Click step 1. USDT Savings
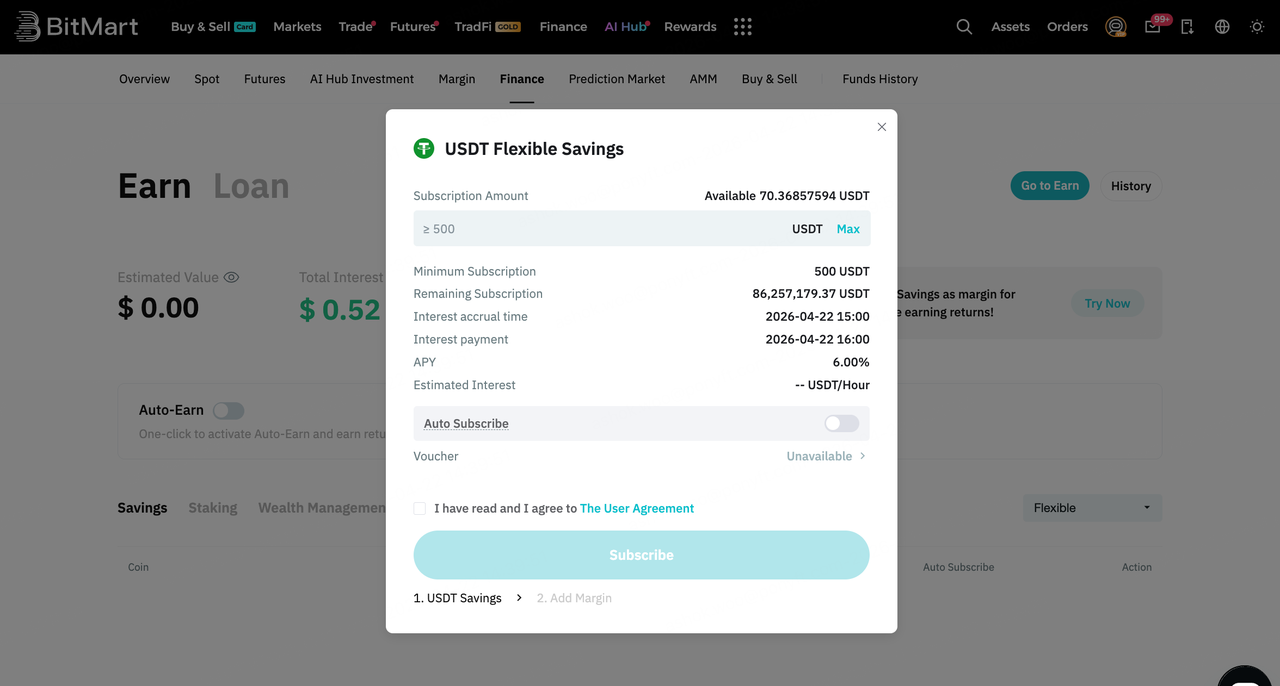The height and width of the screenshot is (686, 1280). [458, 598]
